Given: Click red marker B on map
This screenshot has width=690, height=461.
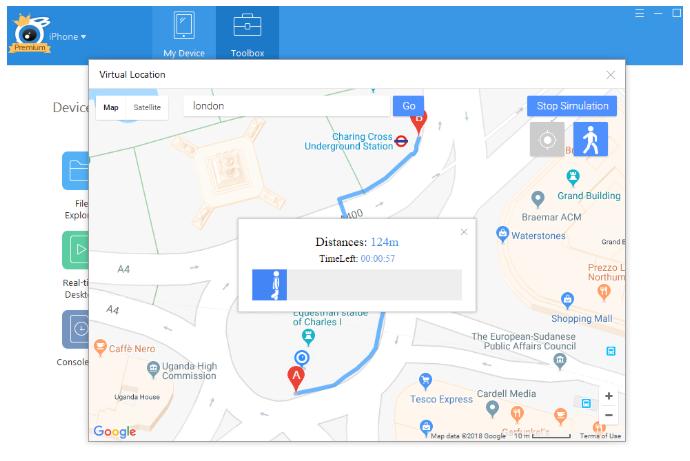Looking at the screenshot, I should (x=418, y=123).
